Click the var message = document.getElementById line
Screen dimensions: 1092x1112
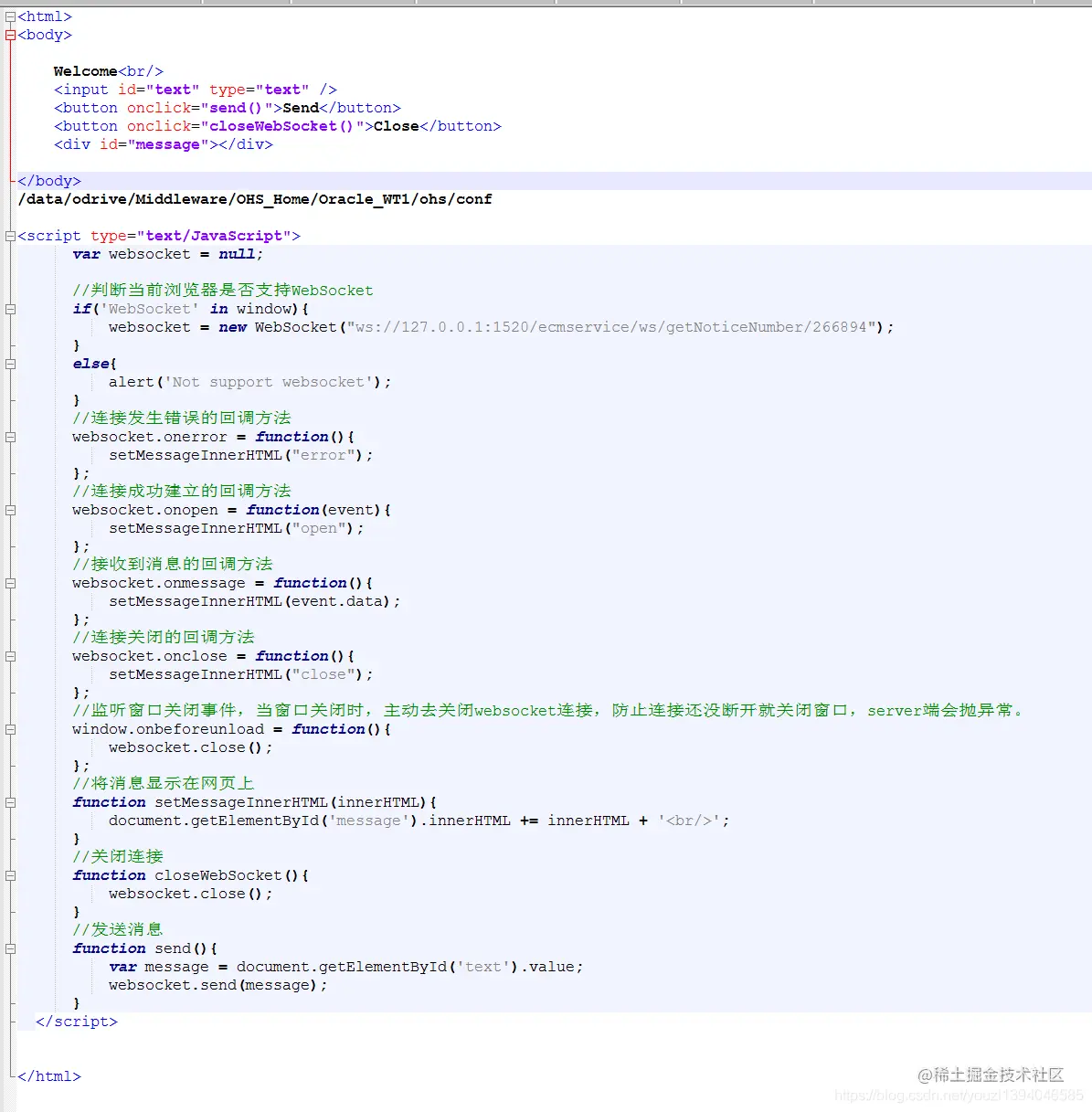(346, 967)
